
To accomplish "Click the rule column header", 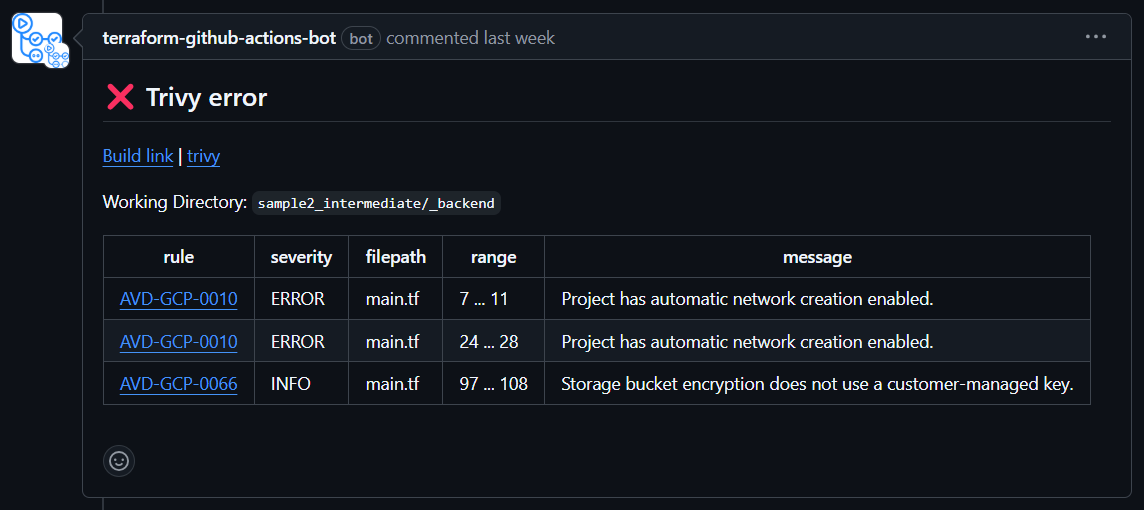I will point(178,257).
